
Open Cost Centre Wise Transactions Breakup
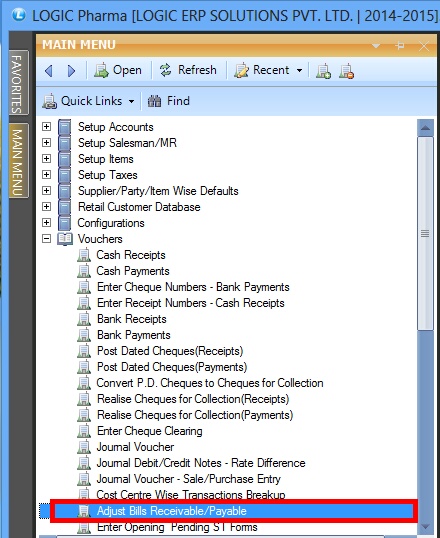point(191,494)
